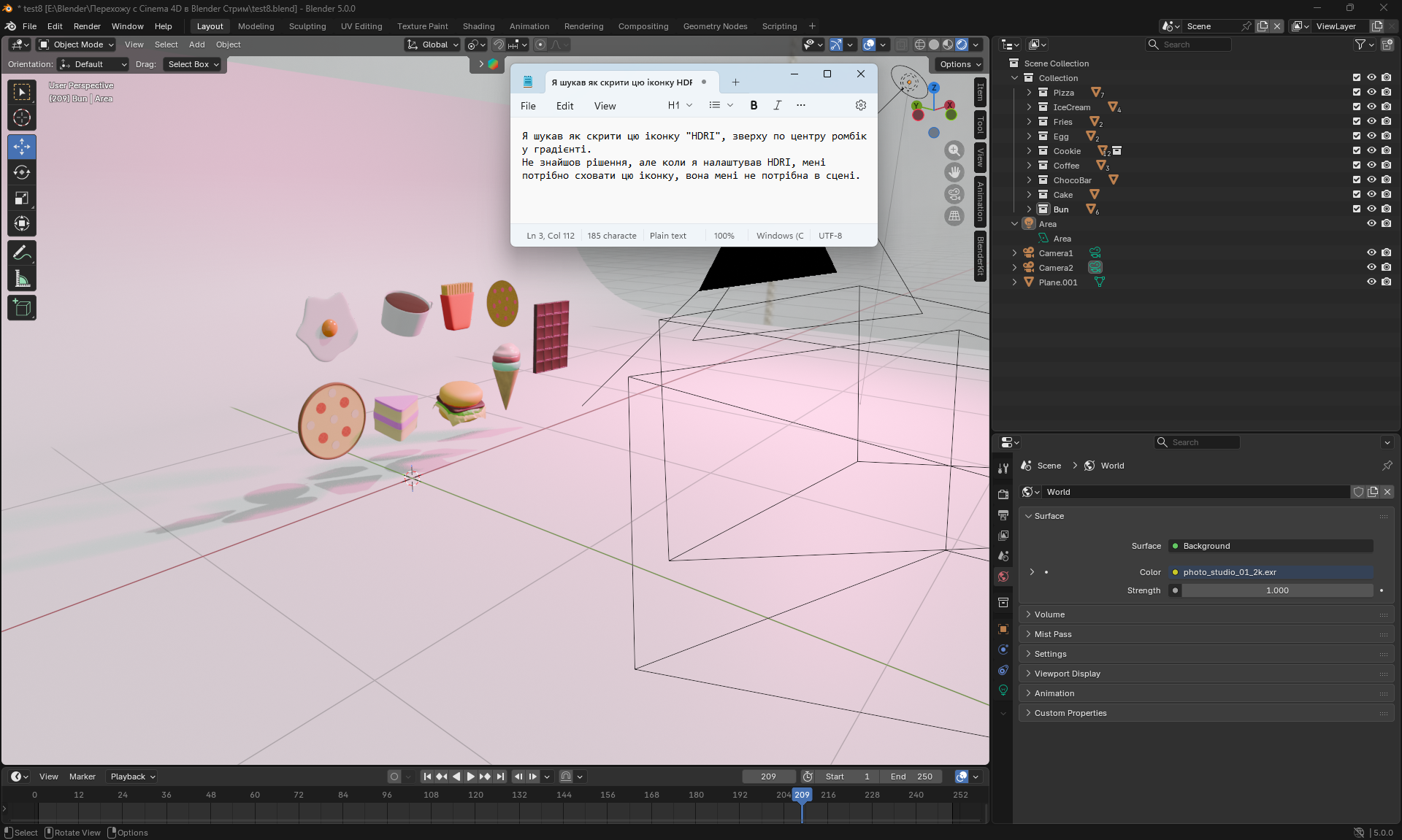
Task: Click the photo_studio_01_2k.exr color field
Action: coord(1271,572)
